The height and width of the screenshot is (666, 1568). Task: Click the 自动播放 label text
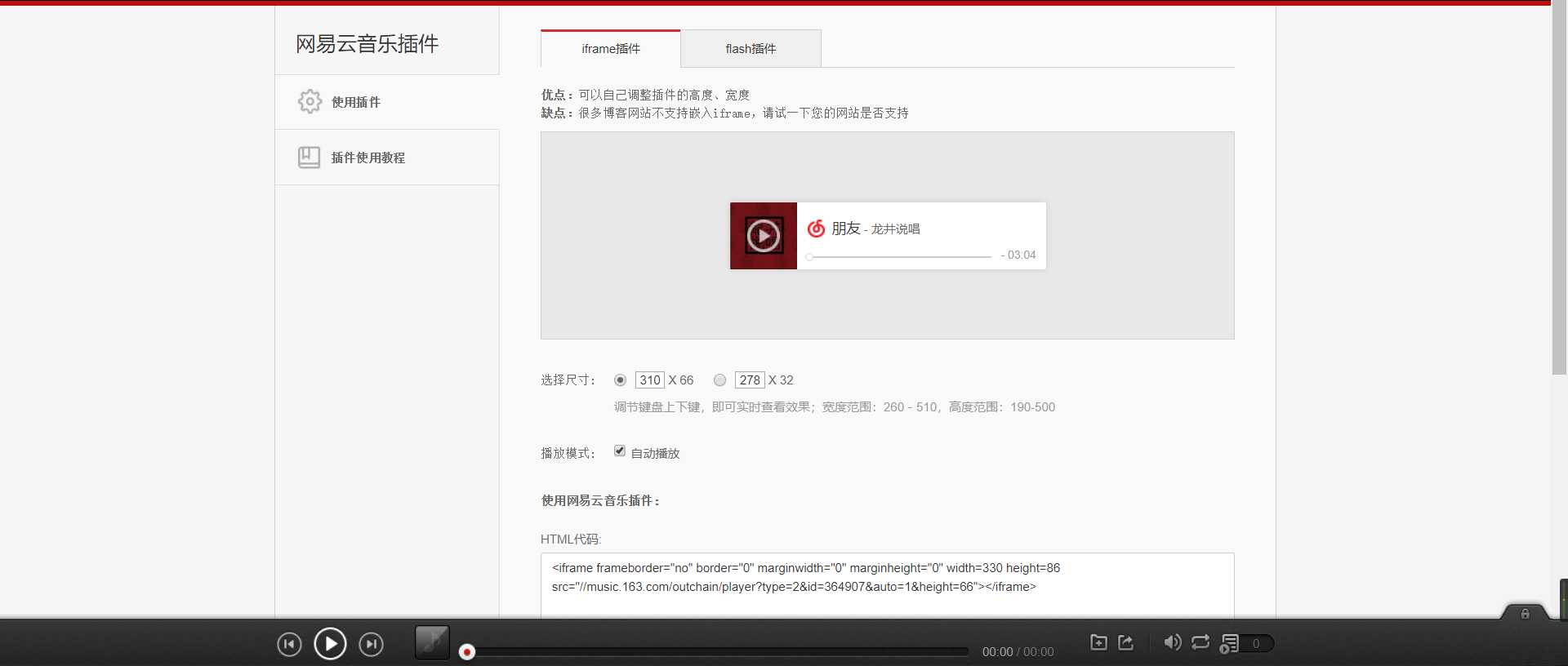[x=655, y=453]
